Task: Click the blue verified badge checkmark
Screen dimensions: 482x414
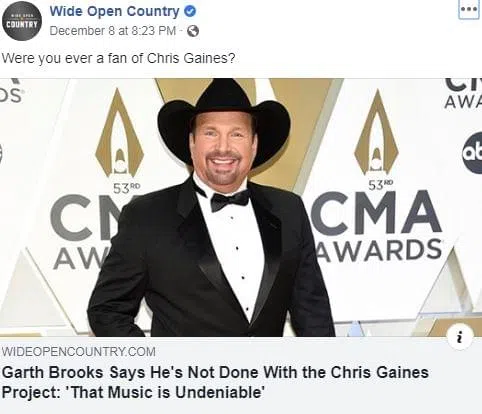Action: pyautogui.click(x=190, y=11)
